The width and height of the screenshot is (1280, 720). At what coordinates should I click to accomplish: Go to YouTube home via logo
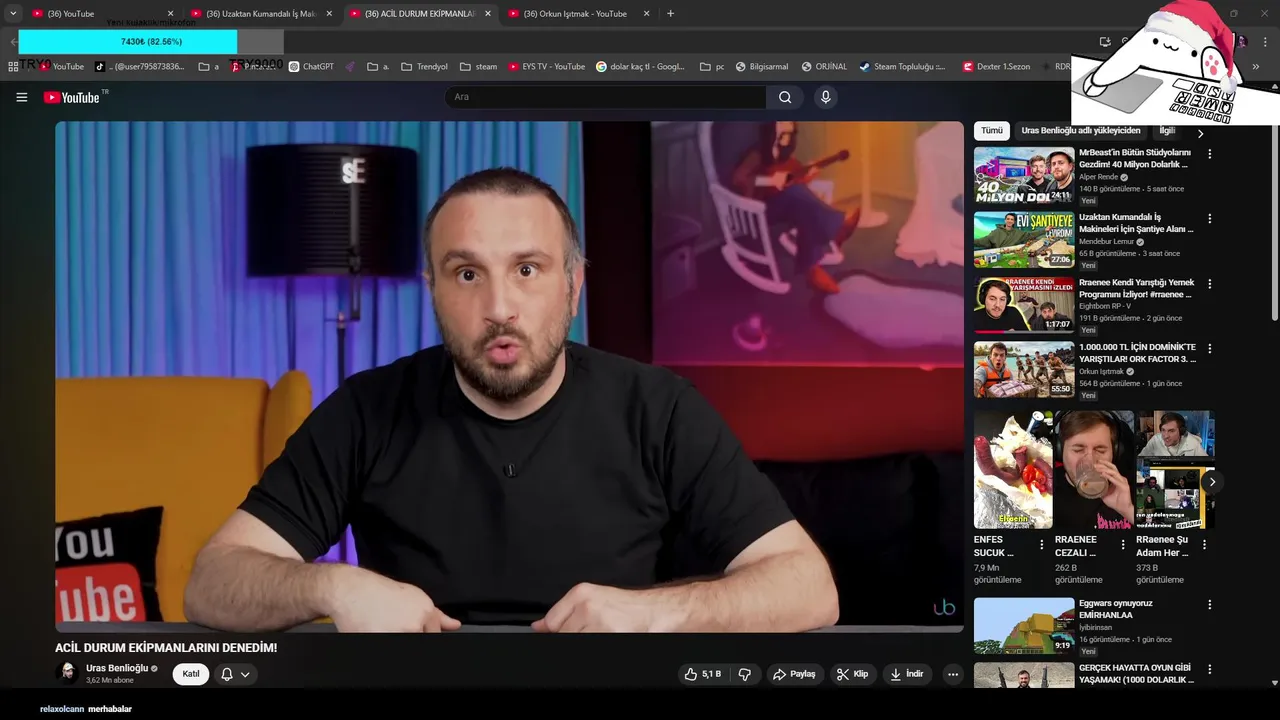click(x=72, y=97)
